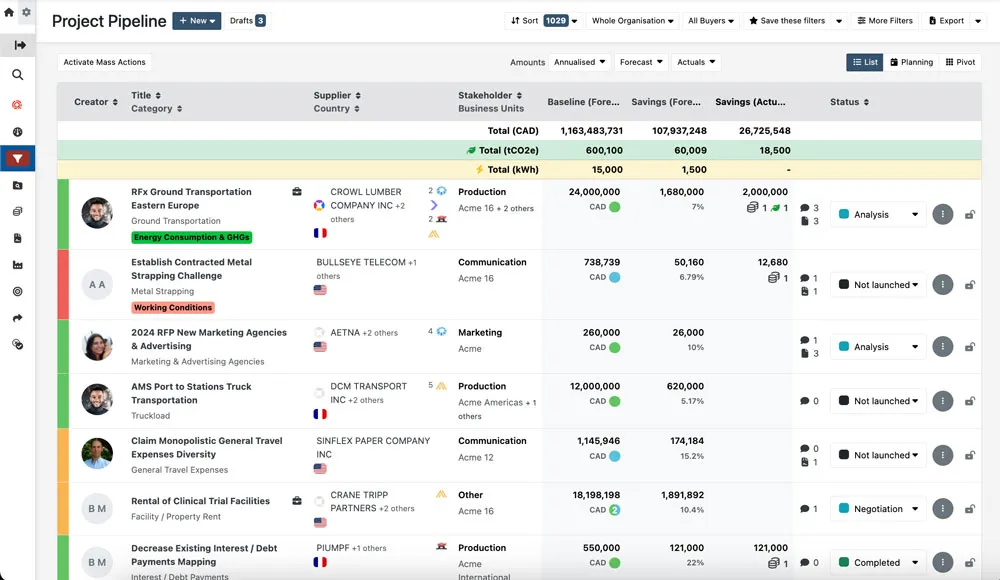
Task: Click the Activate Mass Actions button
Action: (x=105, y=62)
